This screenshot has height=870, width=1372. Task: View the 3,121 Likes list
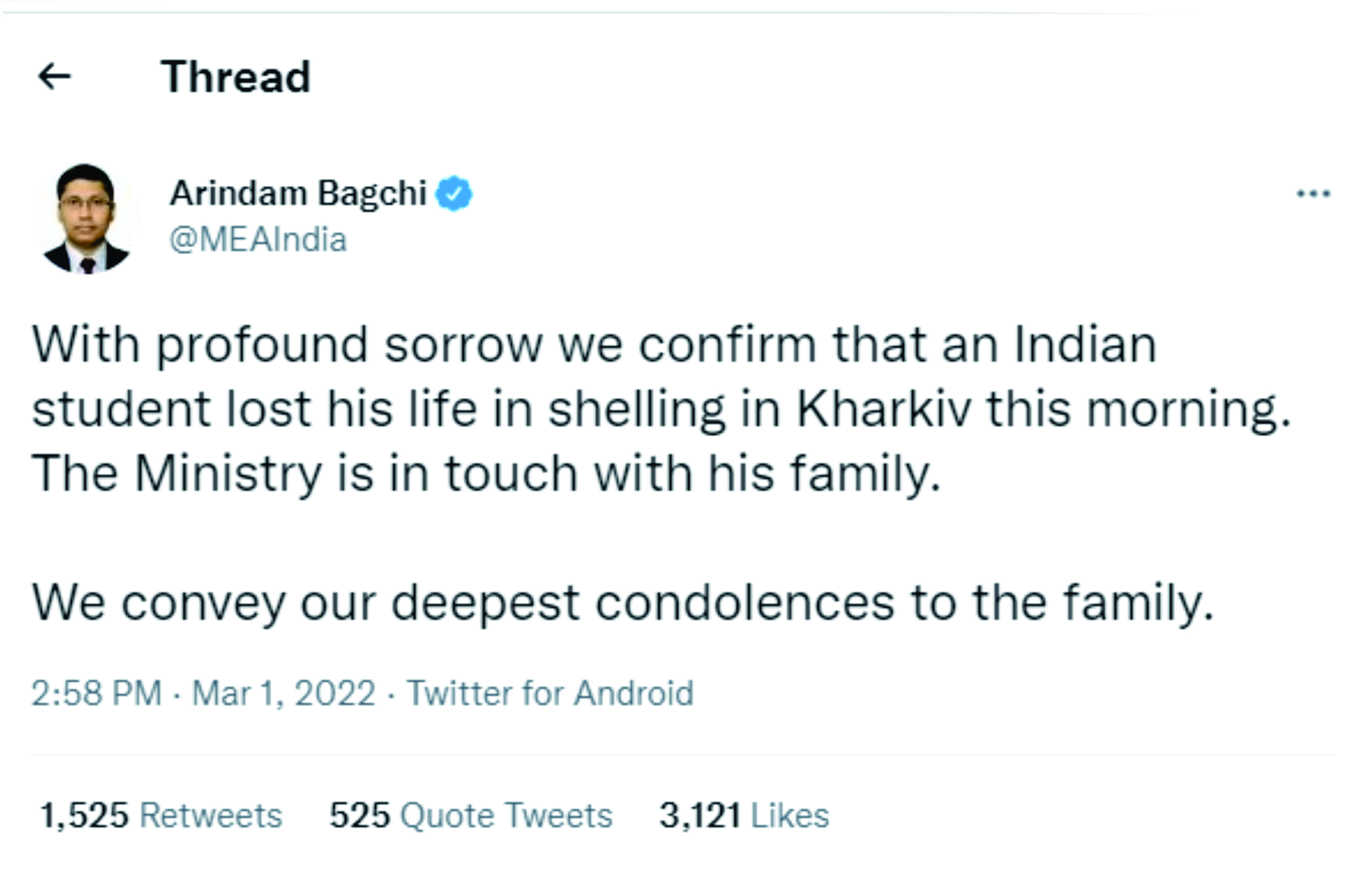(x=744, y=815)
